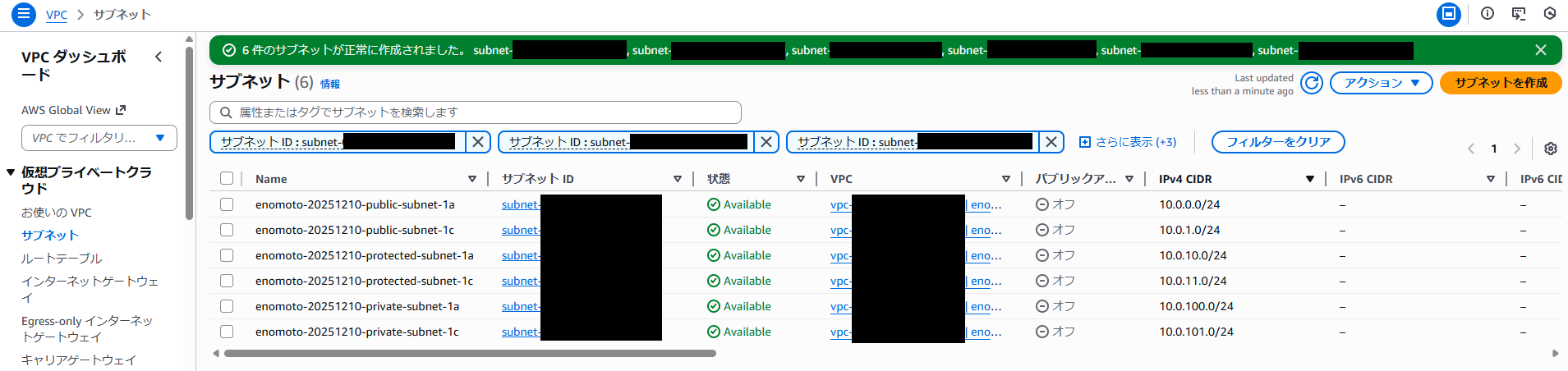The image size is (1568, 371).
Task: Open the Actions dropdown button
Action: point(1382,83)
